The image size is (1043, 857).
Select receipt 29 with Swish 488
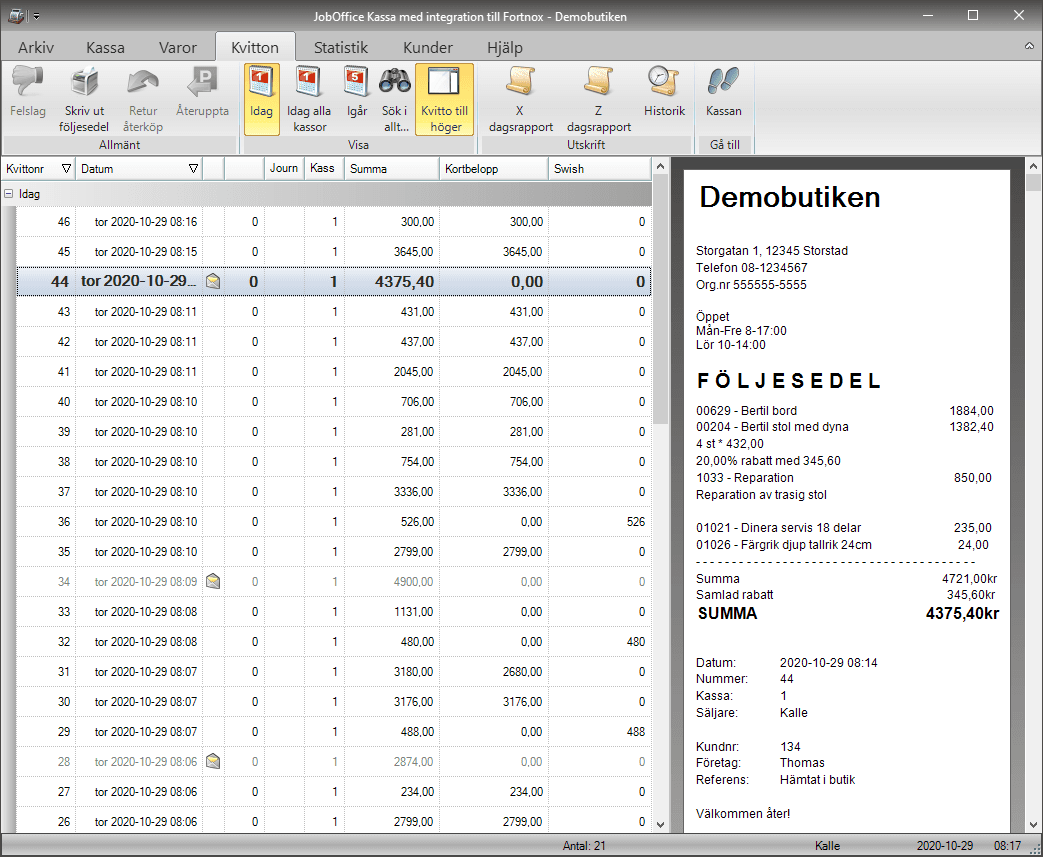[333, 731]
